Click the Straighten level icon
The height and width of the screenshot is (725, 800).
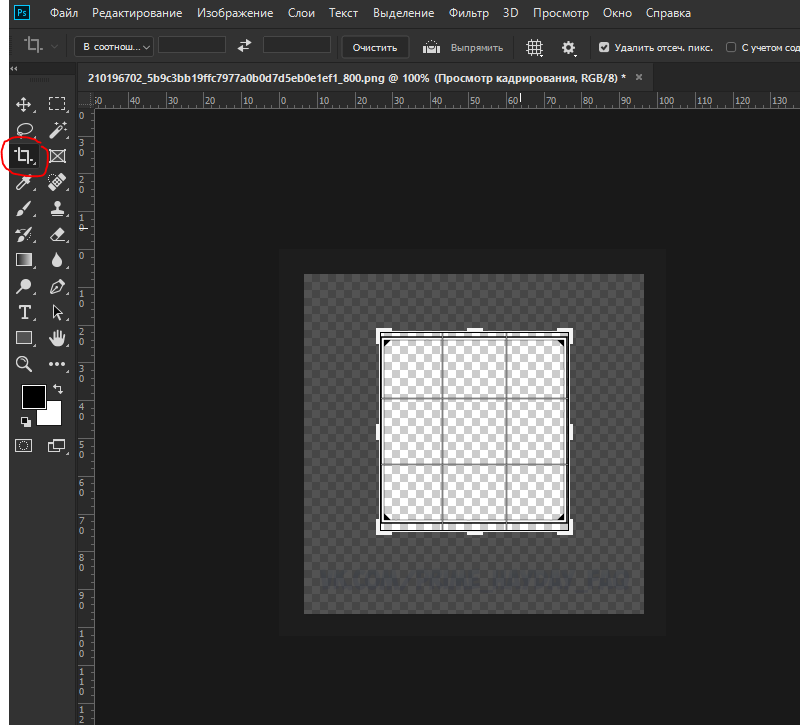click(x=431, y=47)
